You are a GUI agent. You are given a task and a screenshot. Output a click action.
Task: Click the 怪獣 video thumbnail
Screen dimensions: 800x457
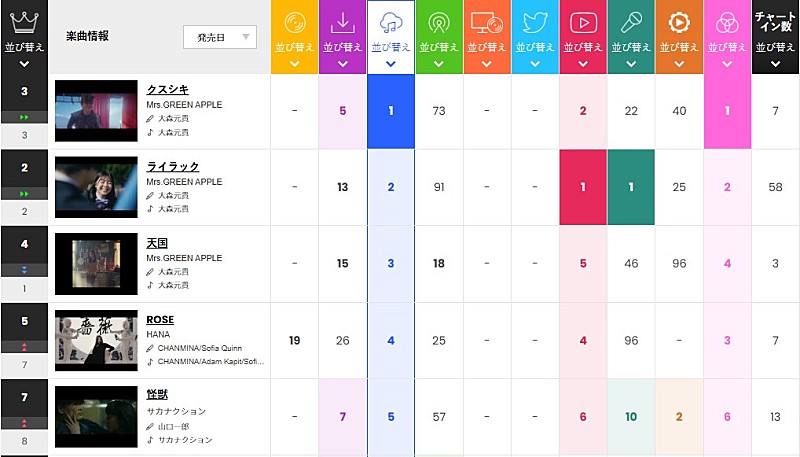96,417
